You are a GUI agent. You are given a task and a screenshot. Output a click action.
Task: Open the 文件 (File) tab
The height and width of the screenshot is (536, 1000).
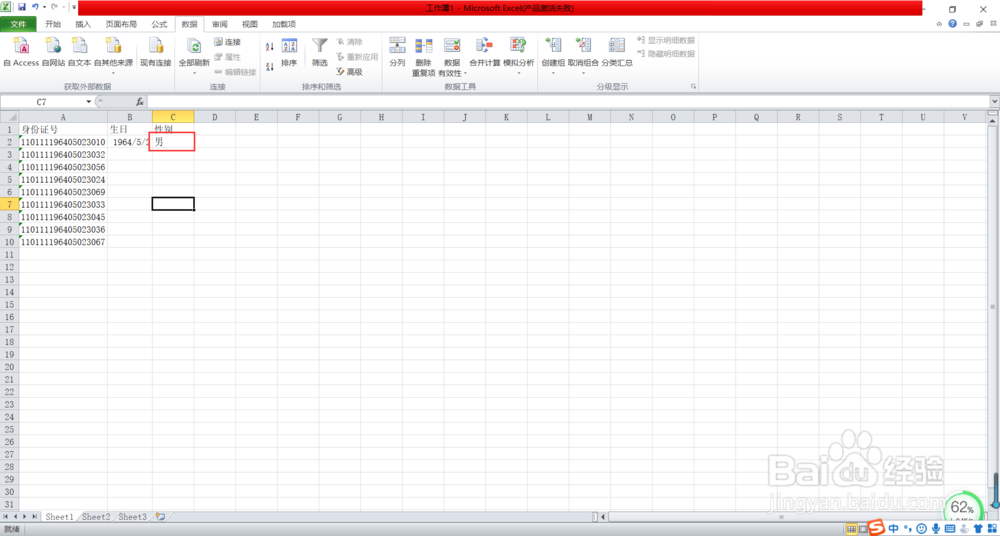[18, 24]
